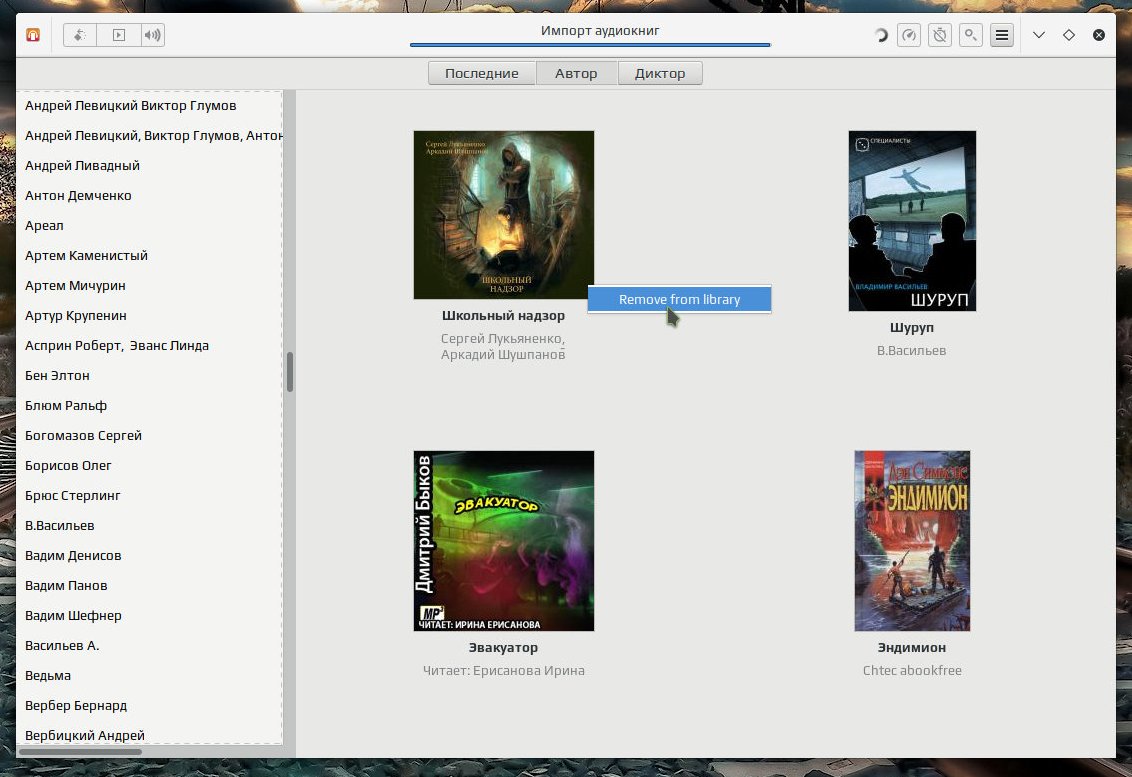
Task: Open the Эндимион book cover
Action: [x=912, y=541]
